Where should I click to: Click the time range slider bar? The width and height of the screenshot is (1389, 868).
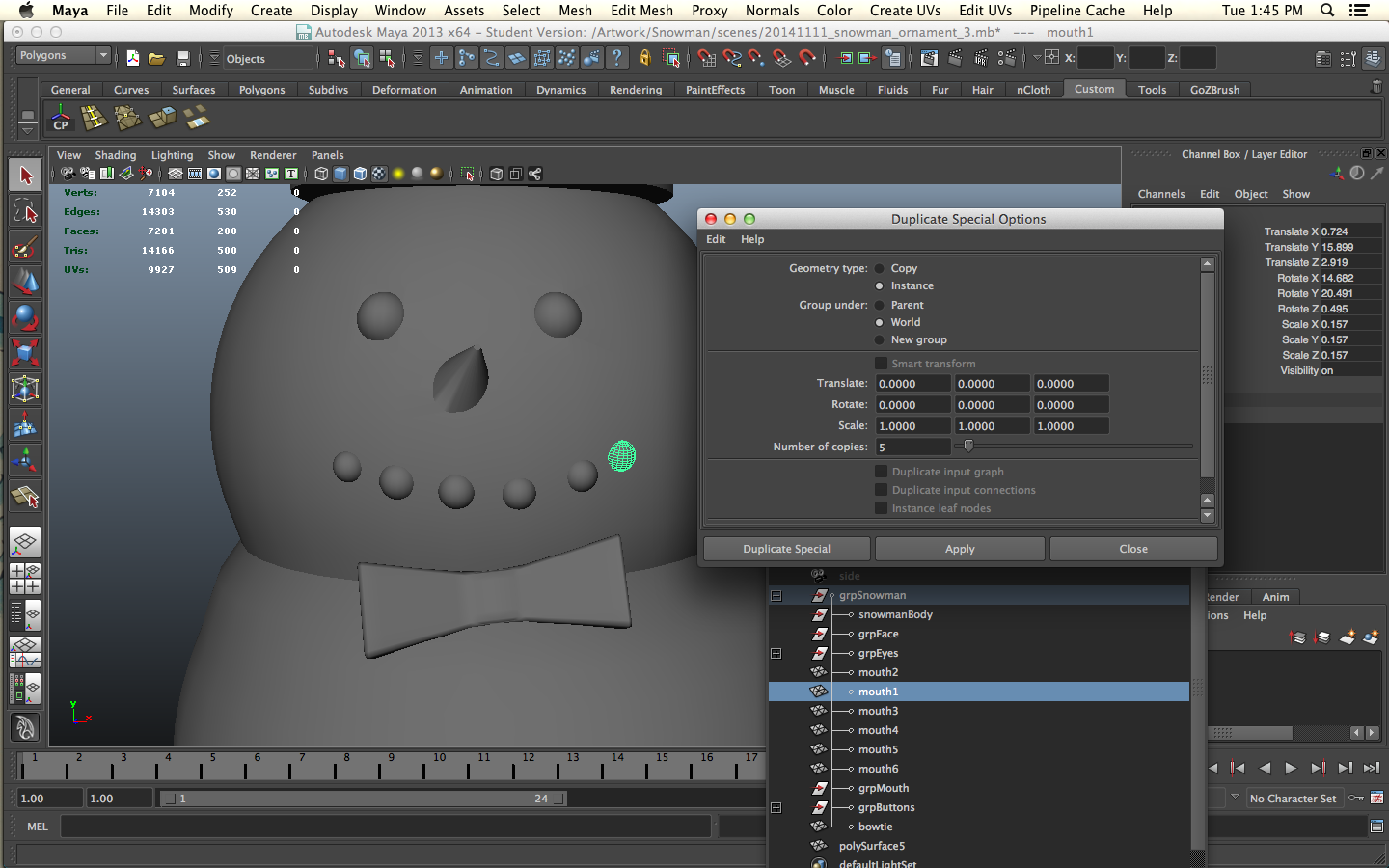tap(364, 799)
